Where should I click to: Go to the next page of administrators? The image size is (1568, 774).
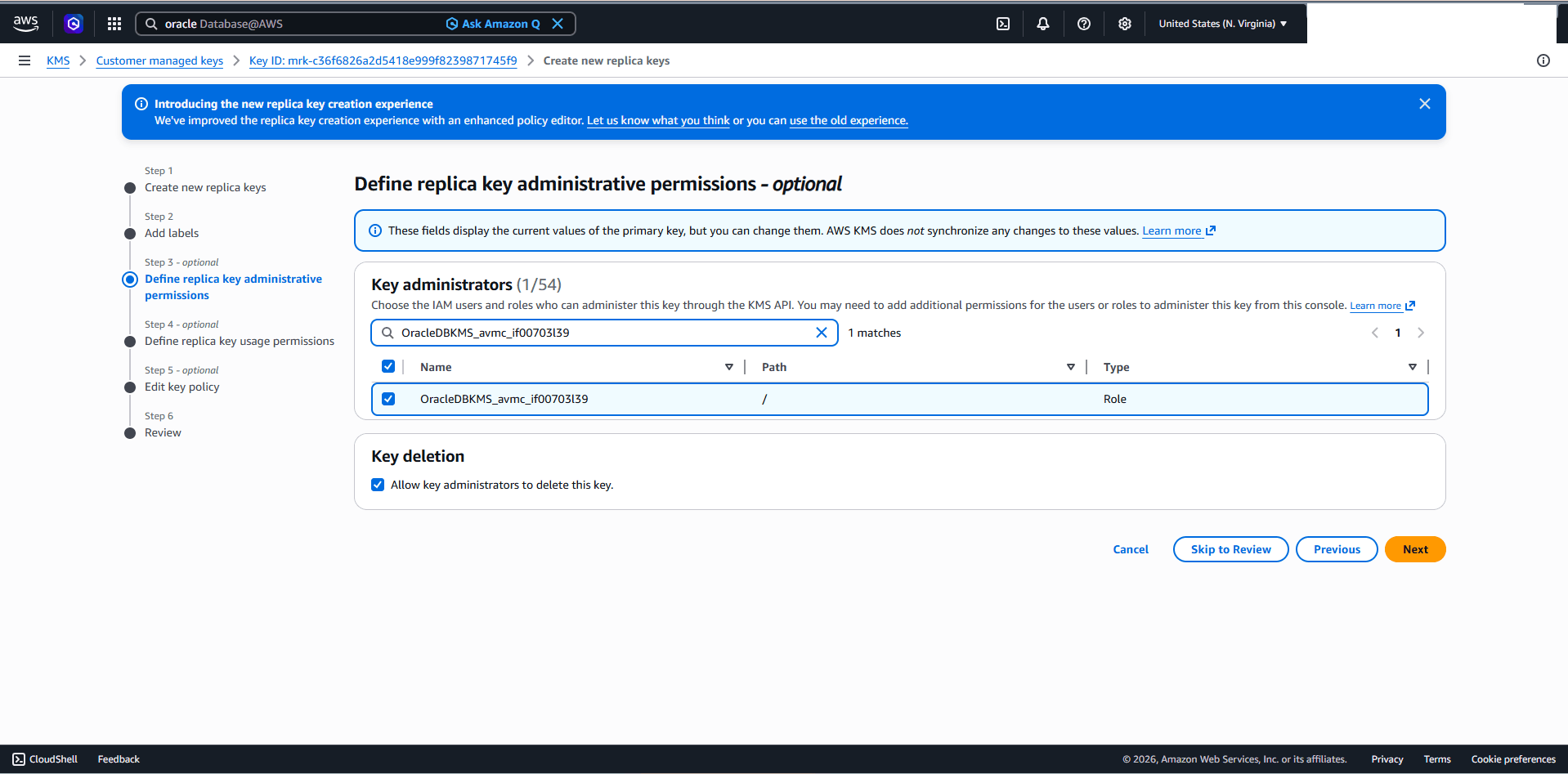(x=1421, y=333)
